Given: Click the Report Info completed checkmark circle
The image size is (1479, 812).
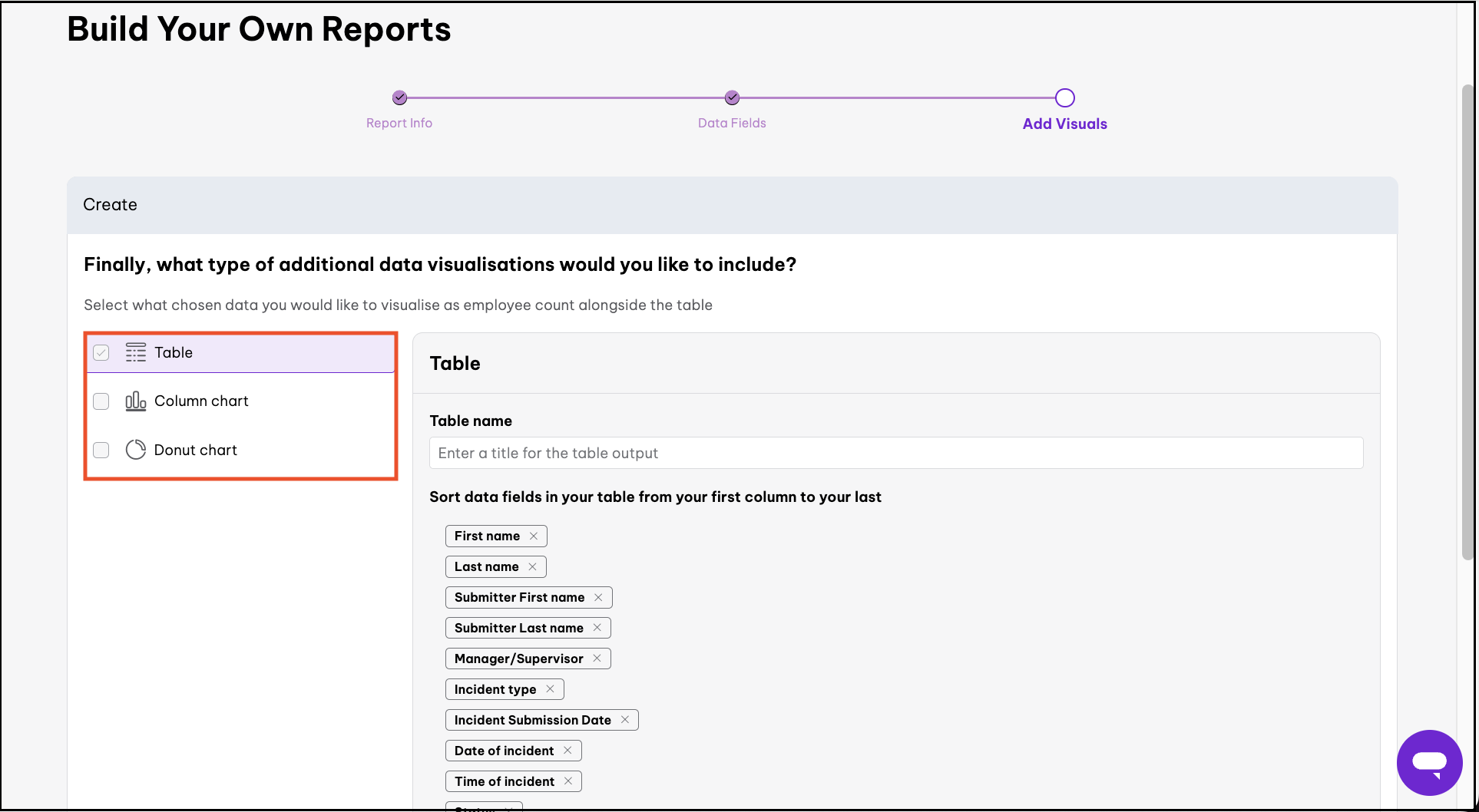Looking at the screenshot, I should pyautogui.click(x=399, y=97).
